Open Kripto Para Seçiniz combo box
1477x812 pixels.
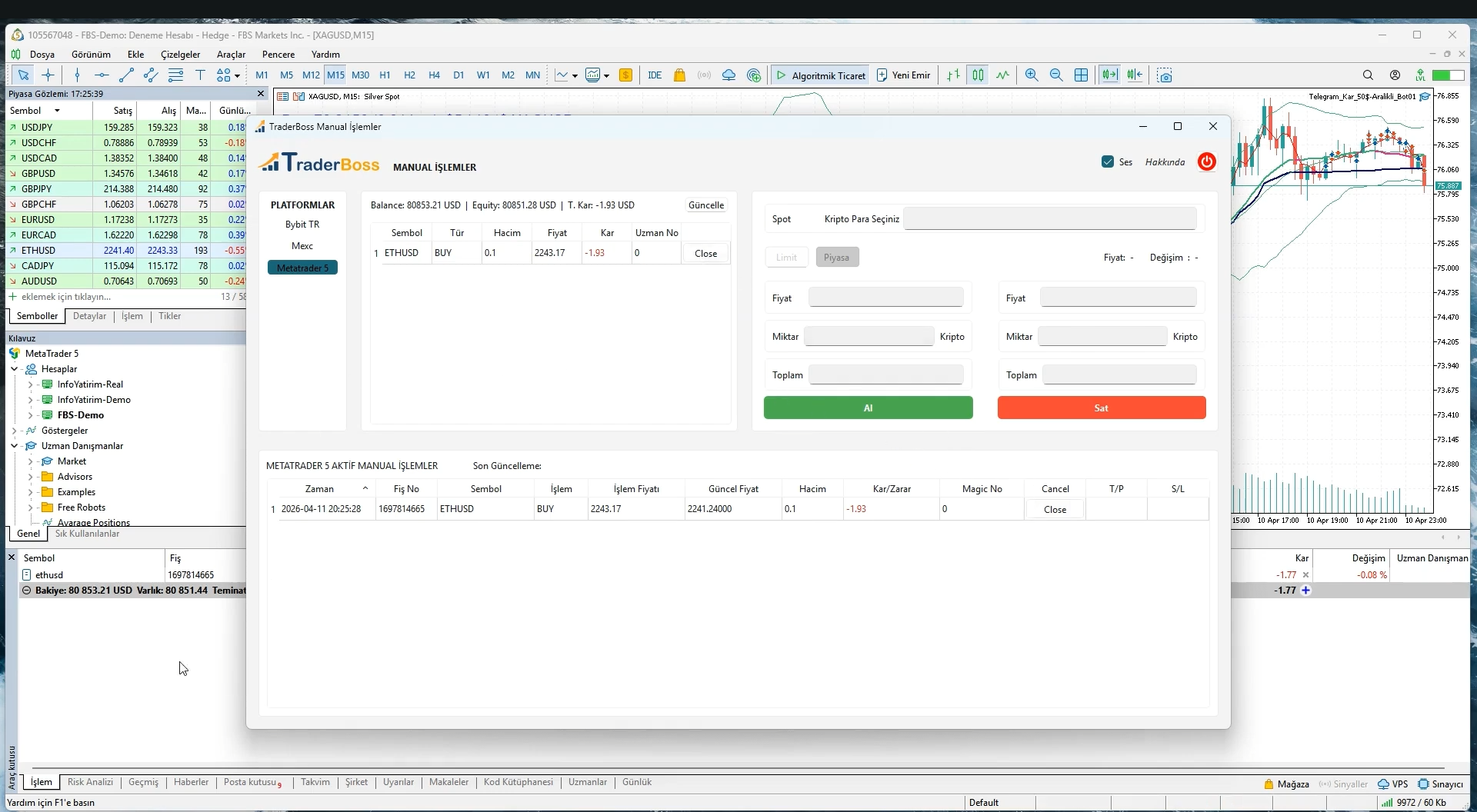click(1050, 218)
